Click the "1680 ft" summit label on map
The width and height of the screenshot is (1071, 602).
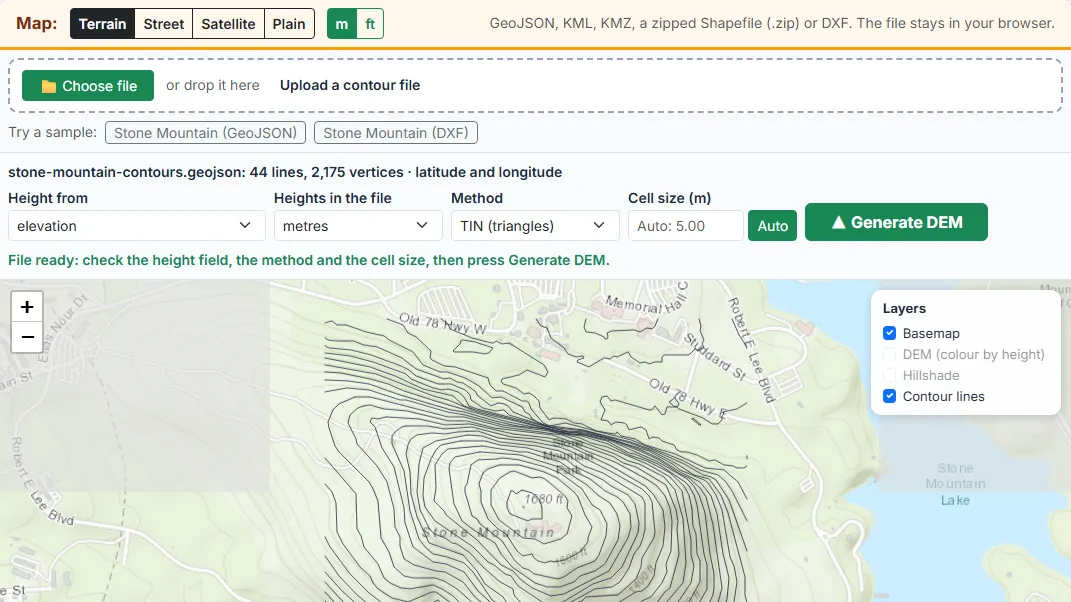[544, 499]
